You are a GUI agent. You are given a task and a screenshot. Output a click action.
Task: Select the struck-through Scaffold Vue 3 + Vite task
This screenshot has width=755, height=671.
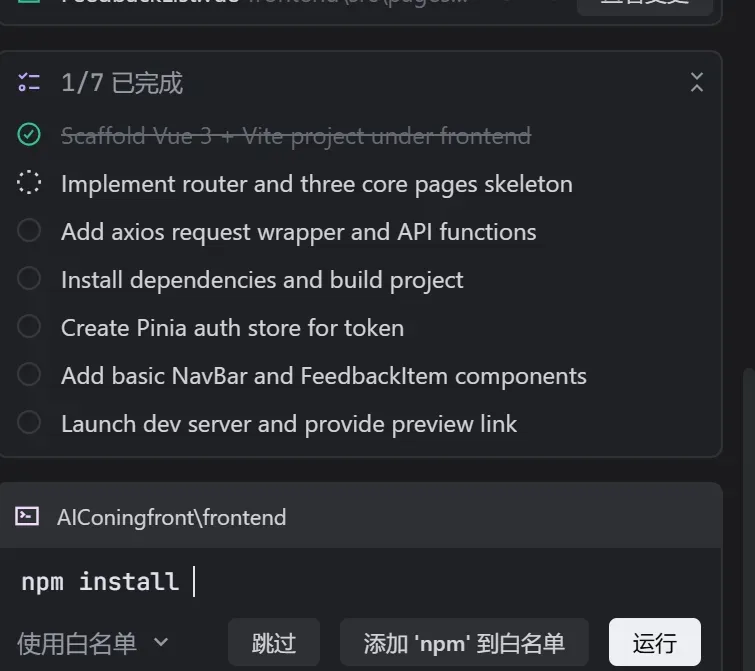click(295, 136)
